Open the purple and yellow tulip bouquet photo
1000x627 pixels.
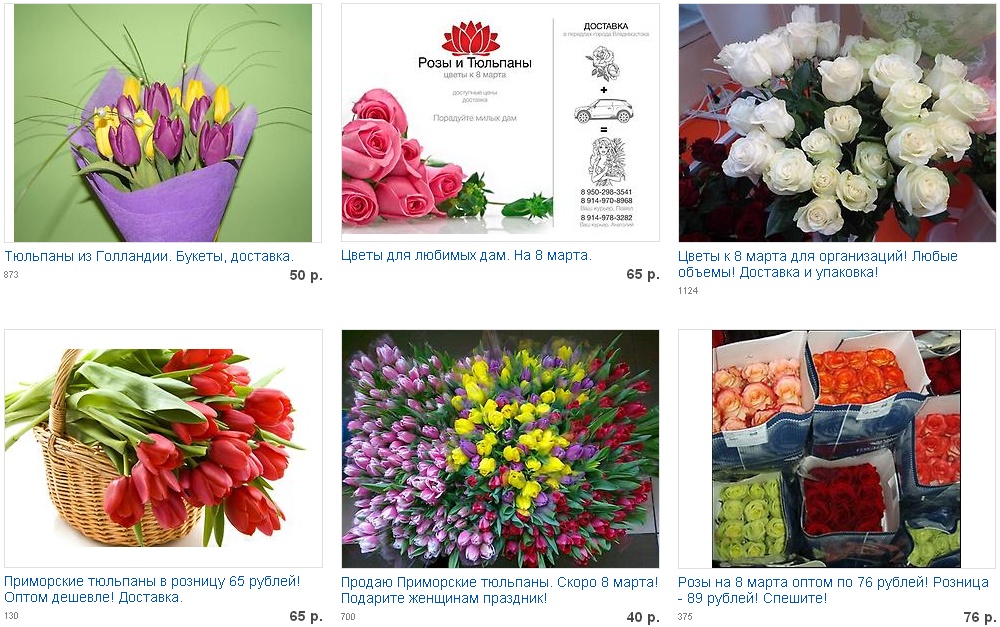163,123
